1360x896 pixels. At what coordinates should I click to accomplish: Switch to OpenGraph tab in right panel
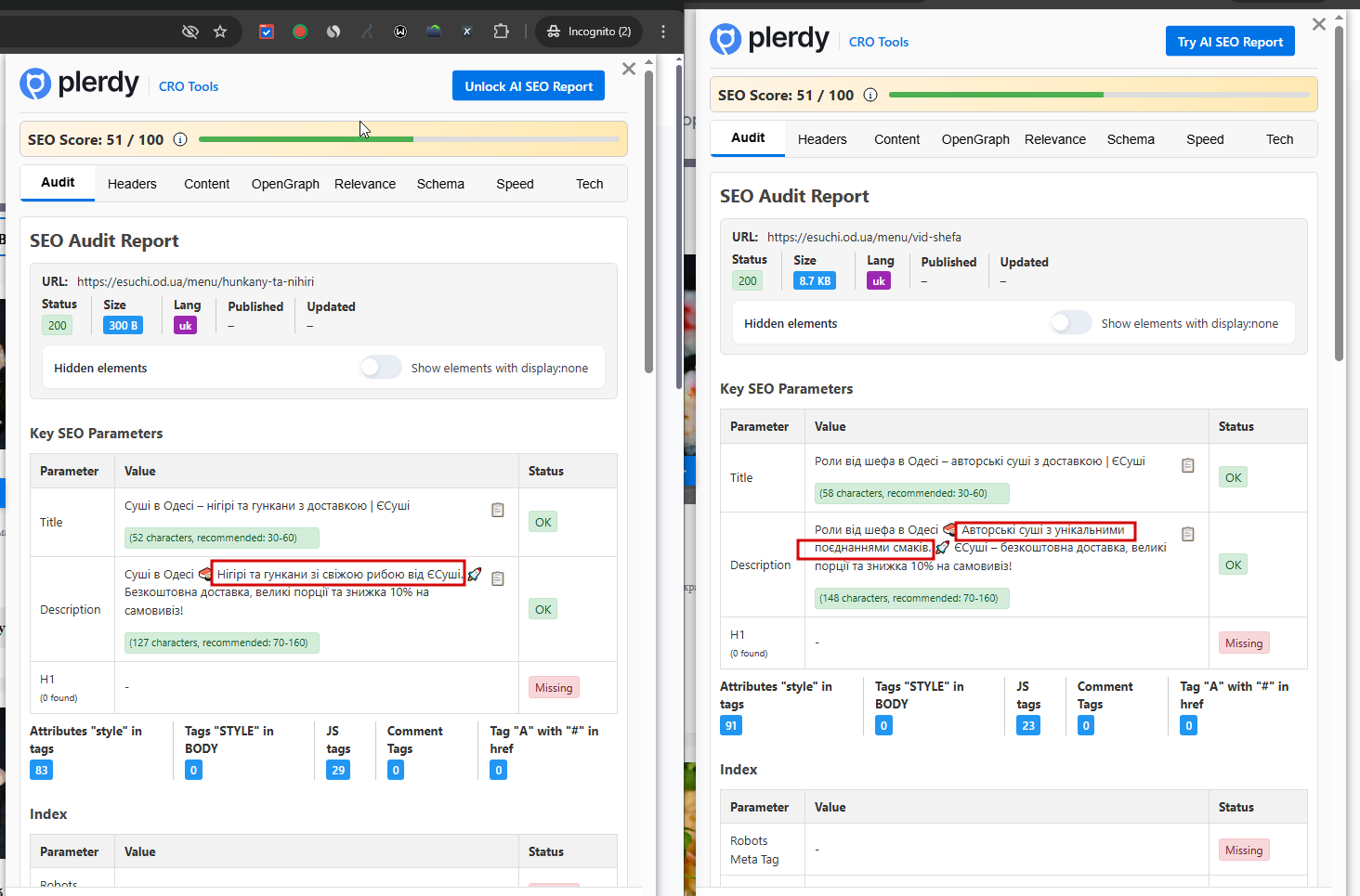(975, 139)
